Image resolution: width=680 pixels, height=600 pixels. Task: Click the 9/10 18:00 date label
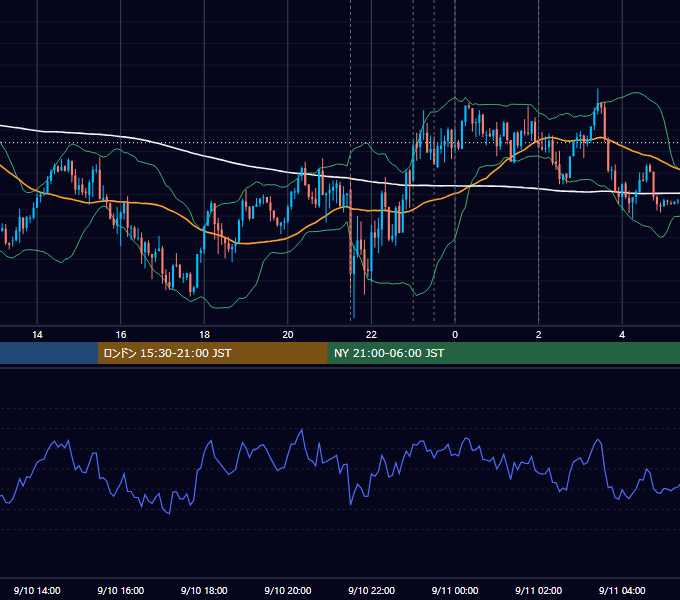click(x=204, y=590)
